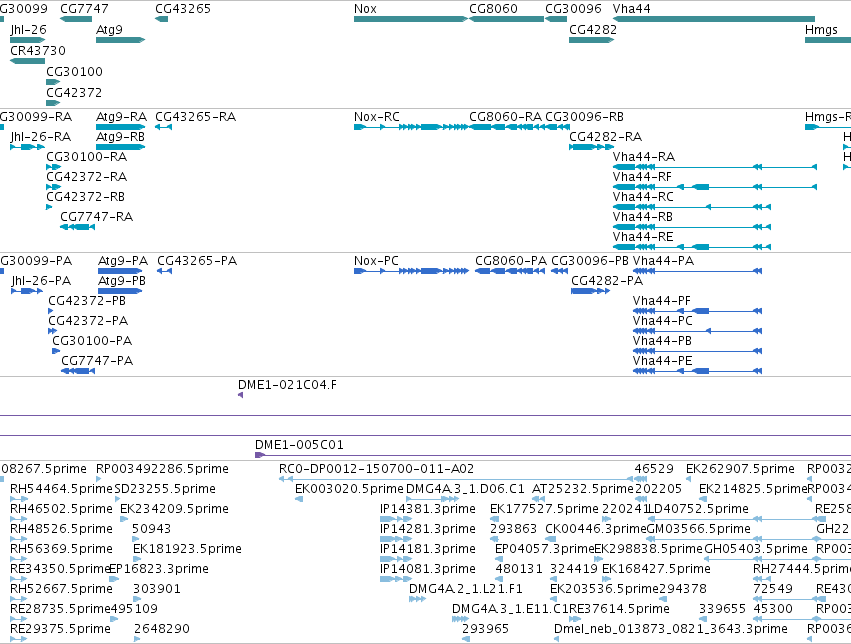This screenshot has width=851, height=644.
Task: Select the CG8060-RA transcript label
Action: pos(505,117)
